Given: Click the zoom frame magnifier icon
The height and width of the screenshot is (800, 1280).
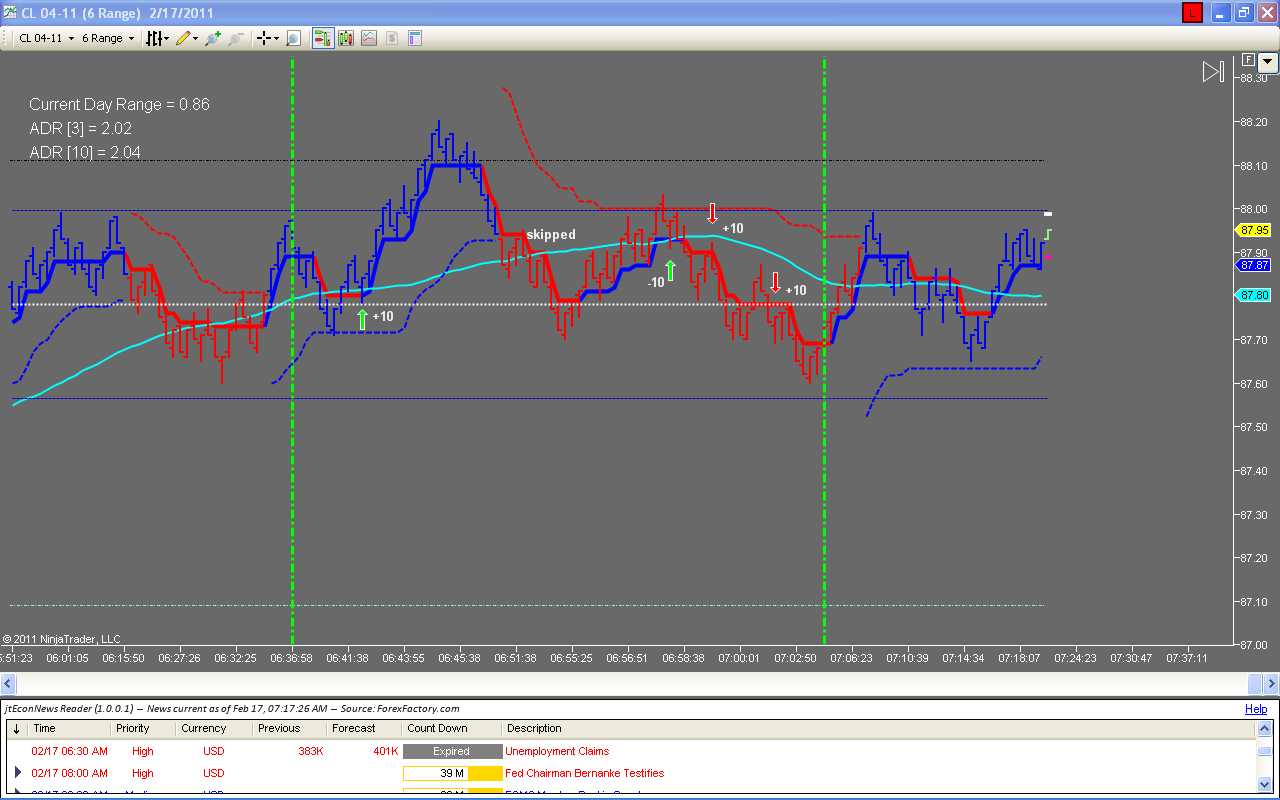Looking at the screenshot, I should [x=294, y=38].
